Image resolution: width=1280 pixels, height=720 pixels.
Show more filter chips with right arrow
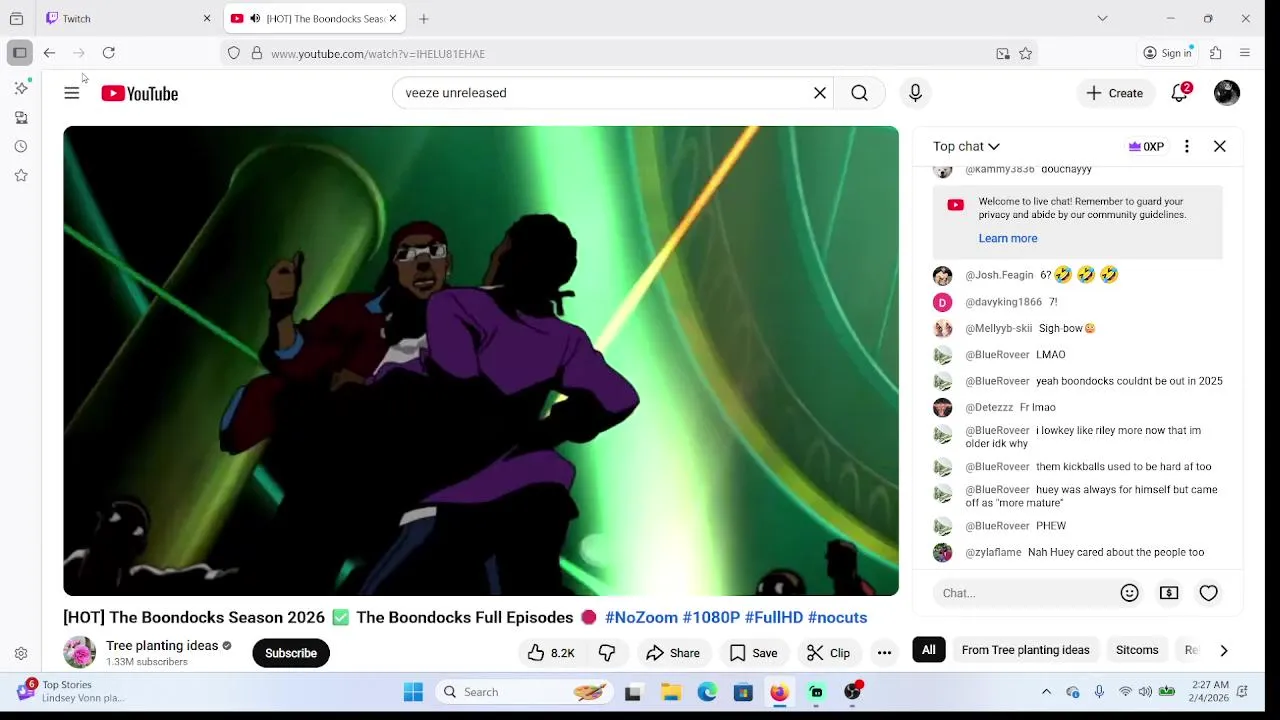(x=1224, y=650)
